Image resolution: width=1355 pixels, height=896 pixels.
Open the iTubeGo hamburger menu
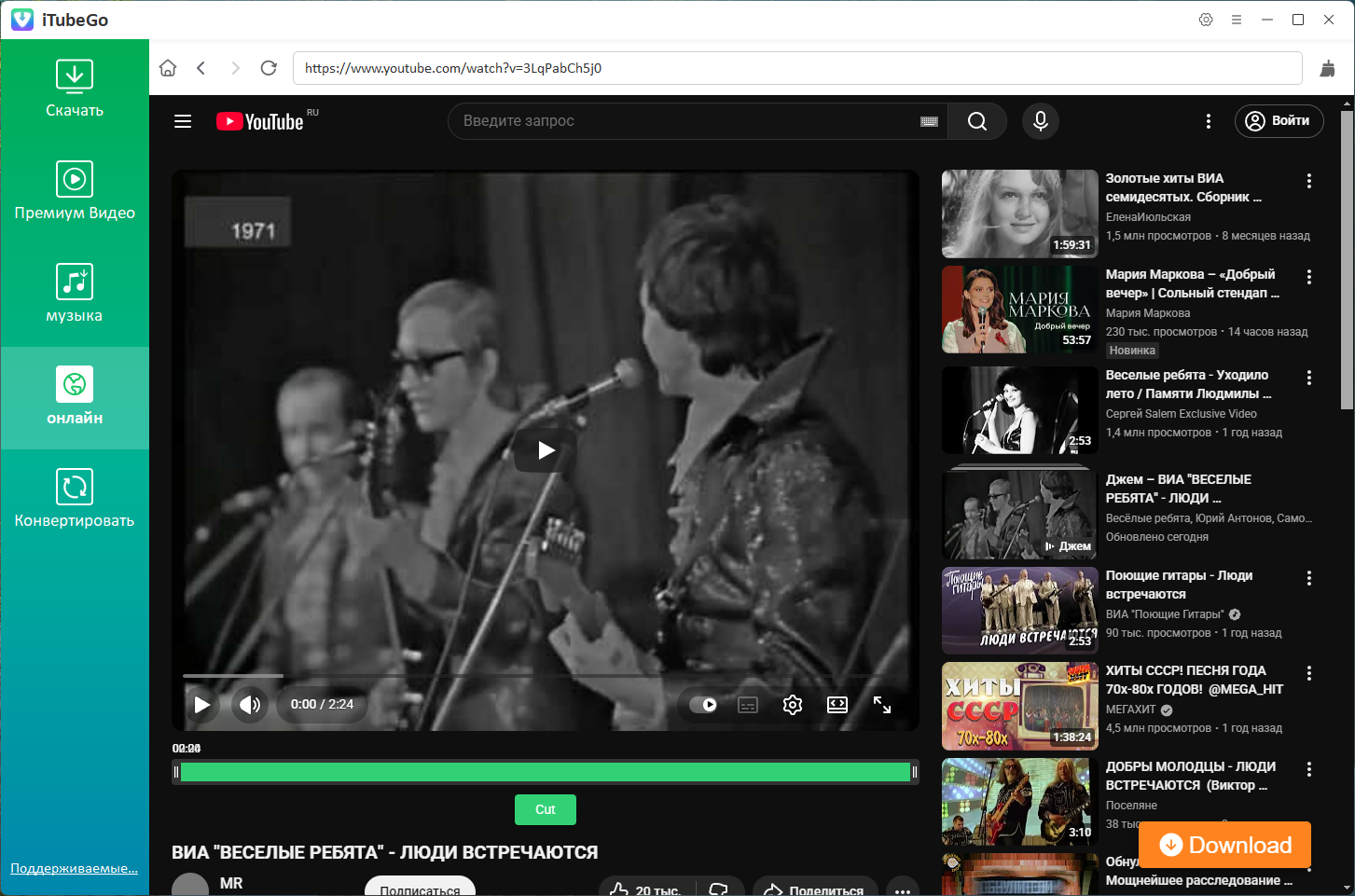pyautogui.click(x=1237, y=20)
